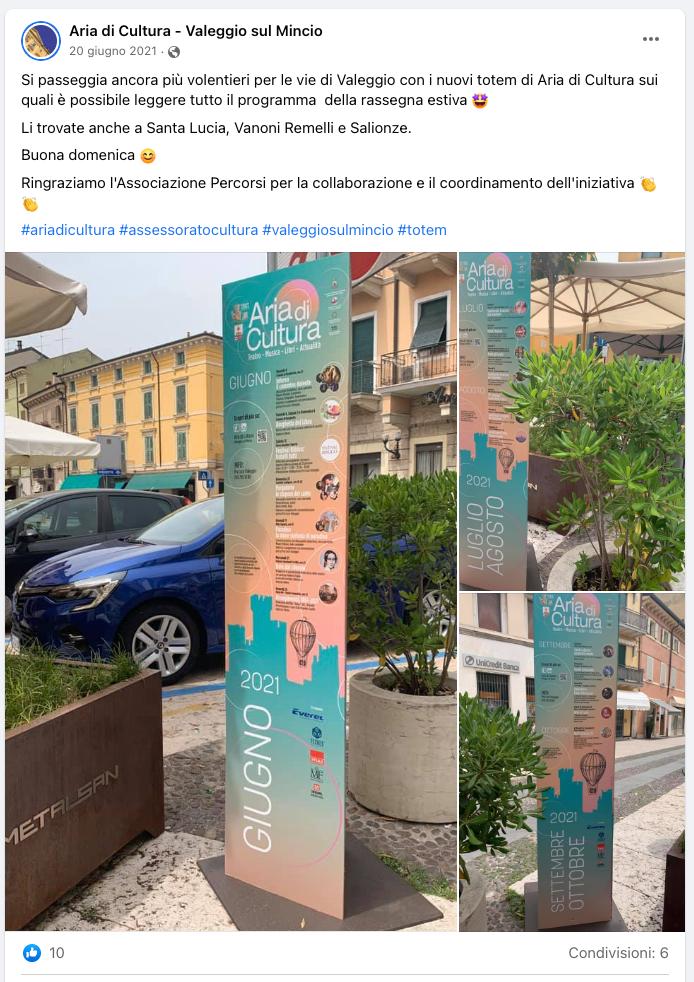View the Condivisioni: 6 shares list

coord(618,953)
